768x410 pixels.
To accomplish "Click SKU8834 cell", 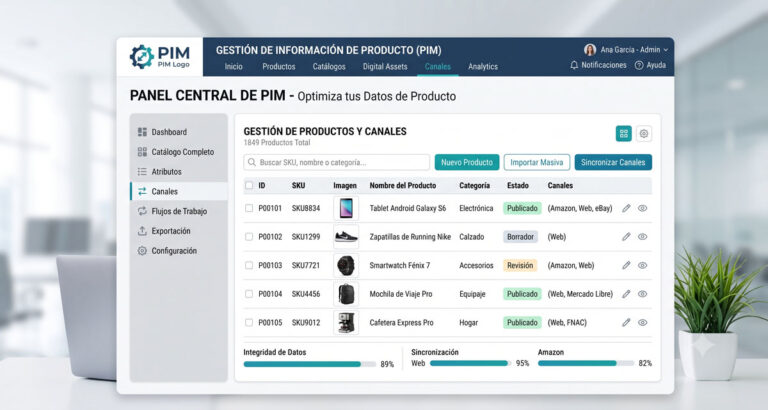I will pyautogui.click(x=306, y=208).
